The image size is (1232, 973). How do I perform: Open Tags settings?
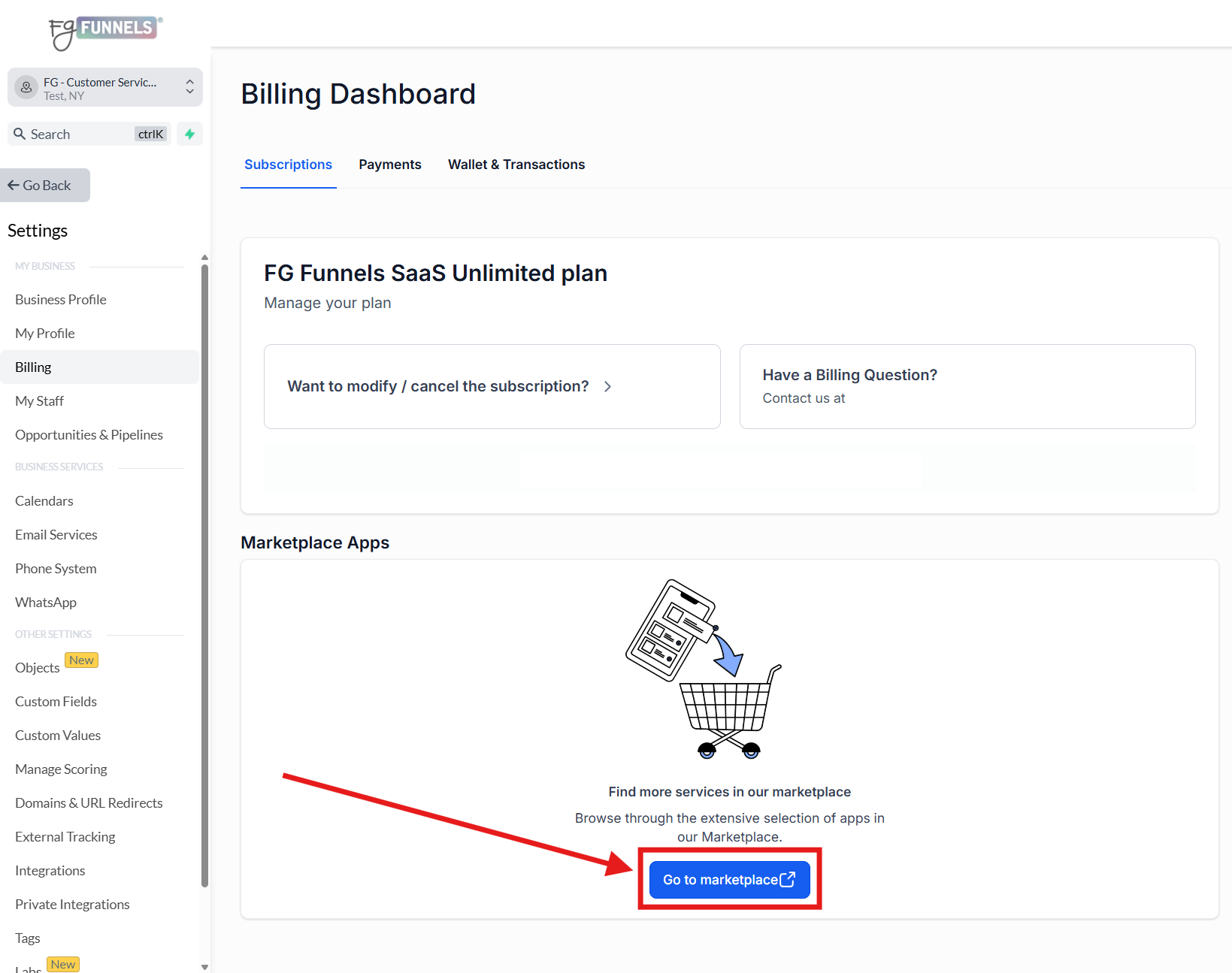pyautogui.click(x=28, y=938)
